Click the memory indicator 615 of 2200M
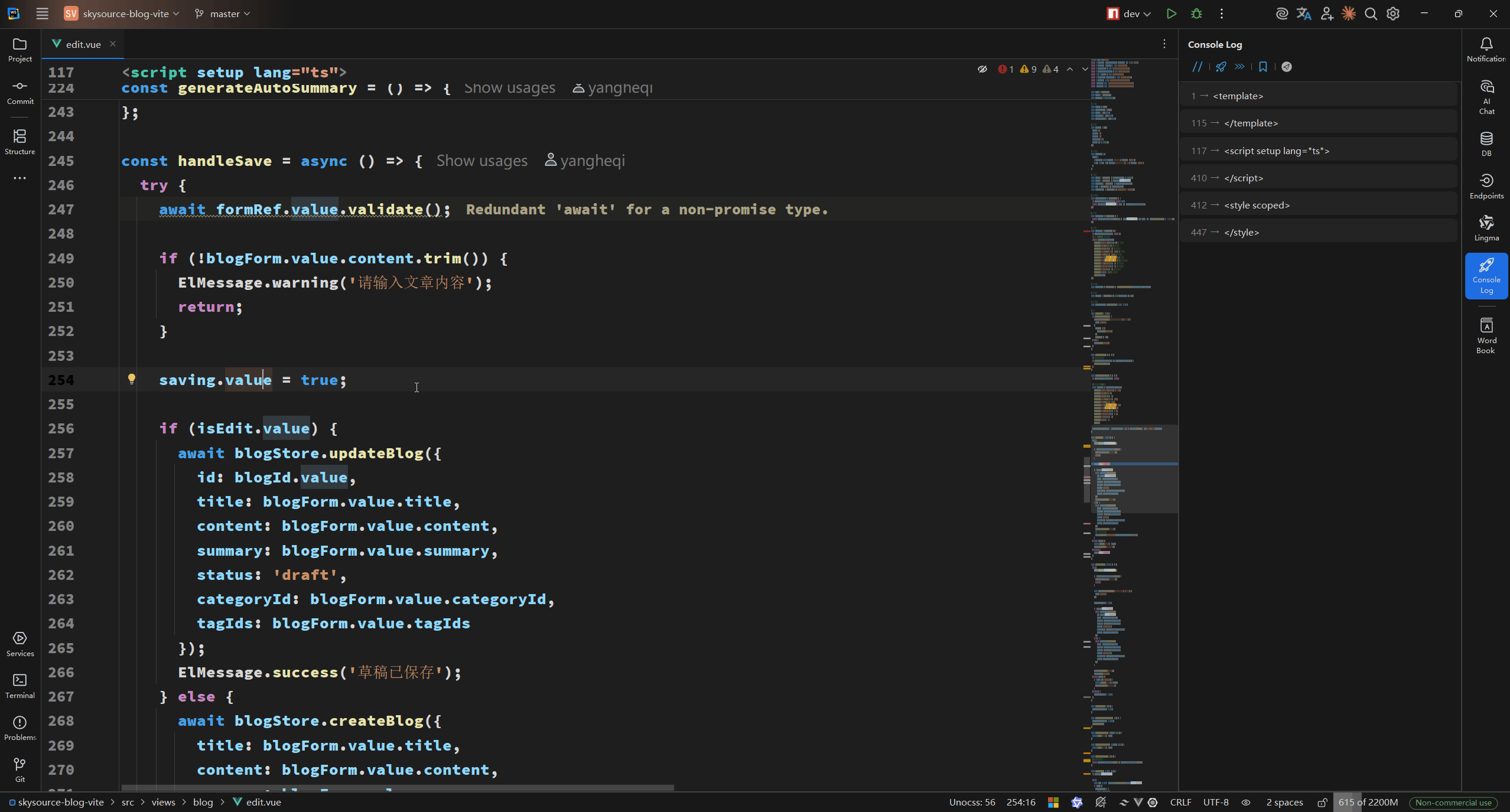Viewport: 1510px width, 812px height. click(1368, 803)
